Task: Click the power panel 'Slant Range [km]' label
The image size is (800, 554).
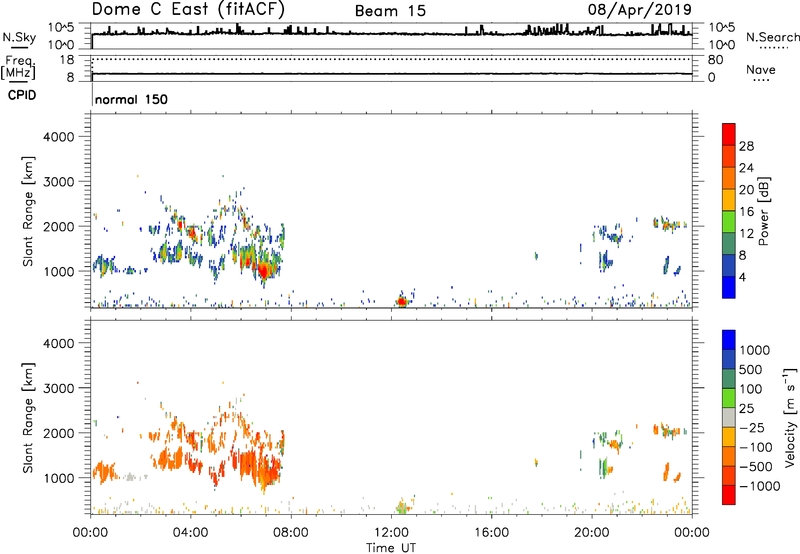Action: 28,211
